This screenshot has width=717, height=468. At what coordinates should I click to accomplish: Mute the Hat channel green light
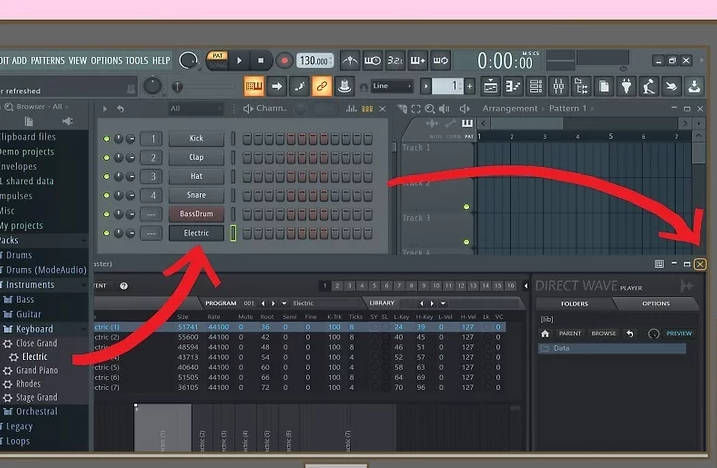[106, 176]
